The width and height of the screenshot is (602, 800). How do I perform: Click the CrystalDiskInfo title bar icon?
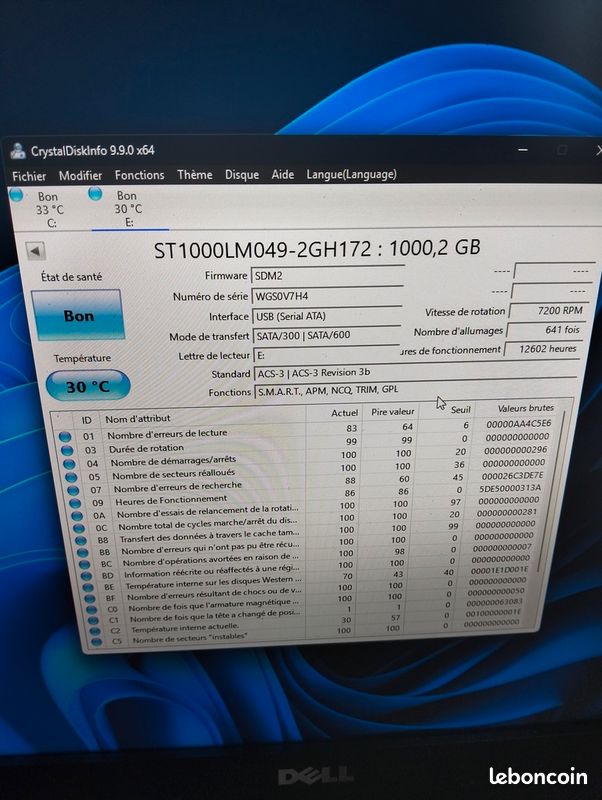click(18, 152)
